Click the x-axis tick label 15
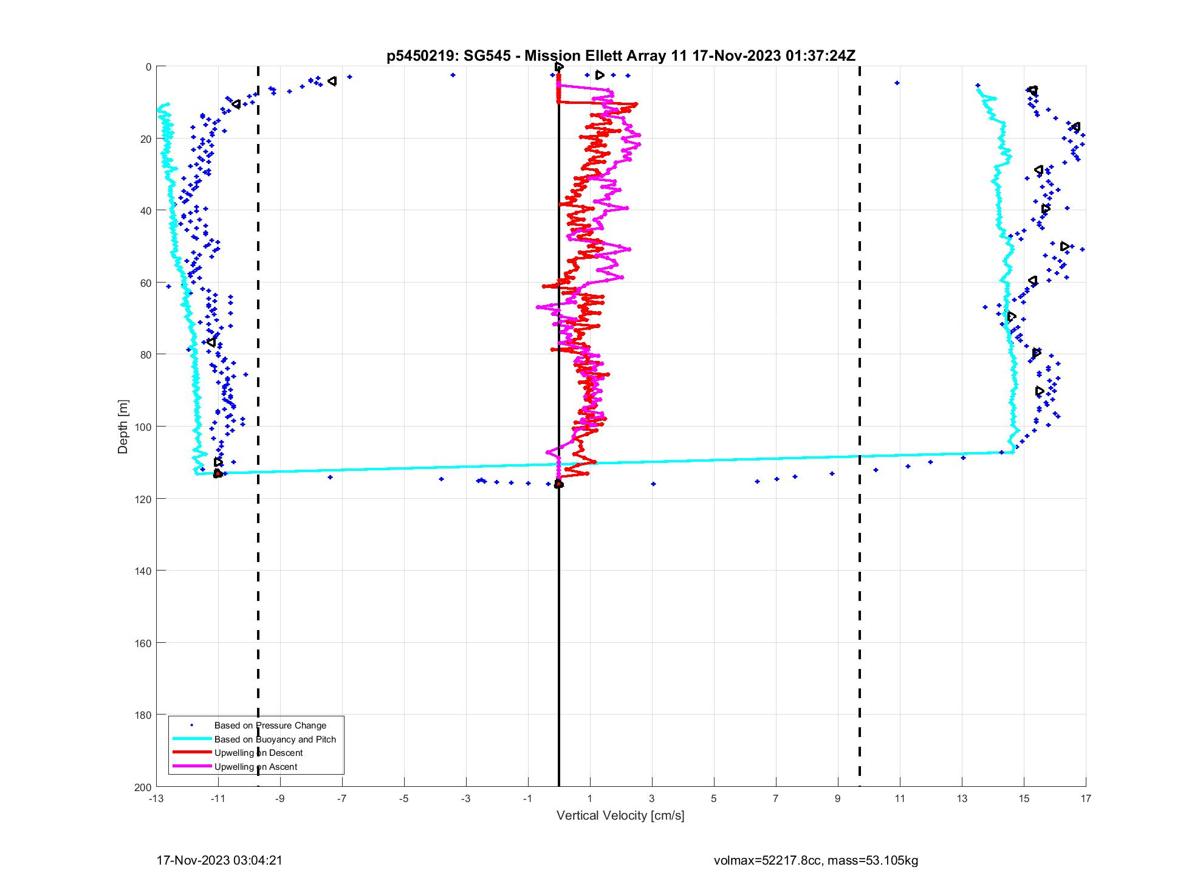Image resolution: width=1200 pixels, height=885 pixels. click(x=1024, y=799)
